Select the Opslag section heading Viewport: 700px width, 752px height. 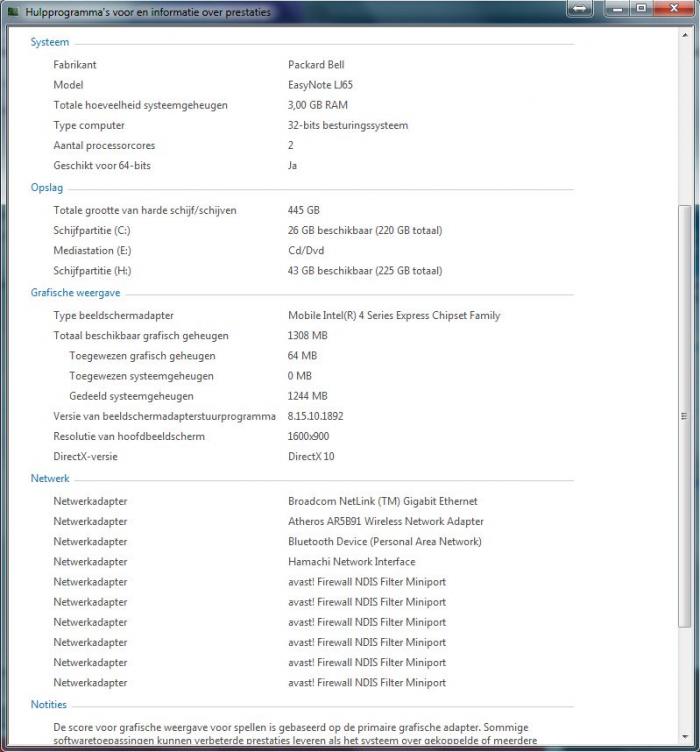tap(47, 188)
